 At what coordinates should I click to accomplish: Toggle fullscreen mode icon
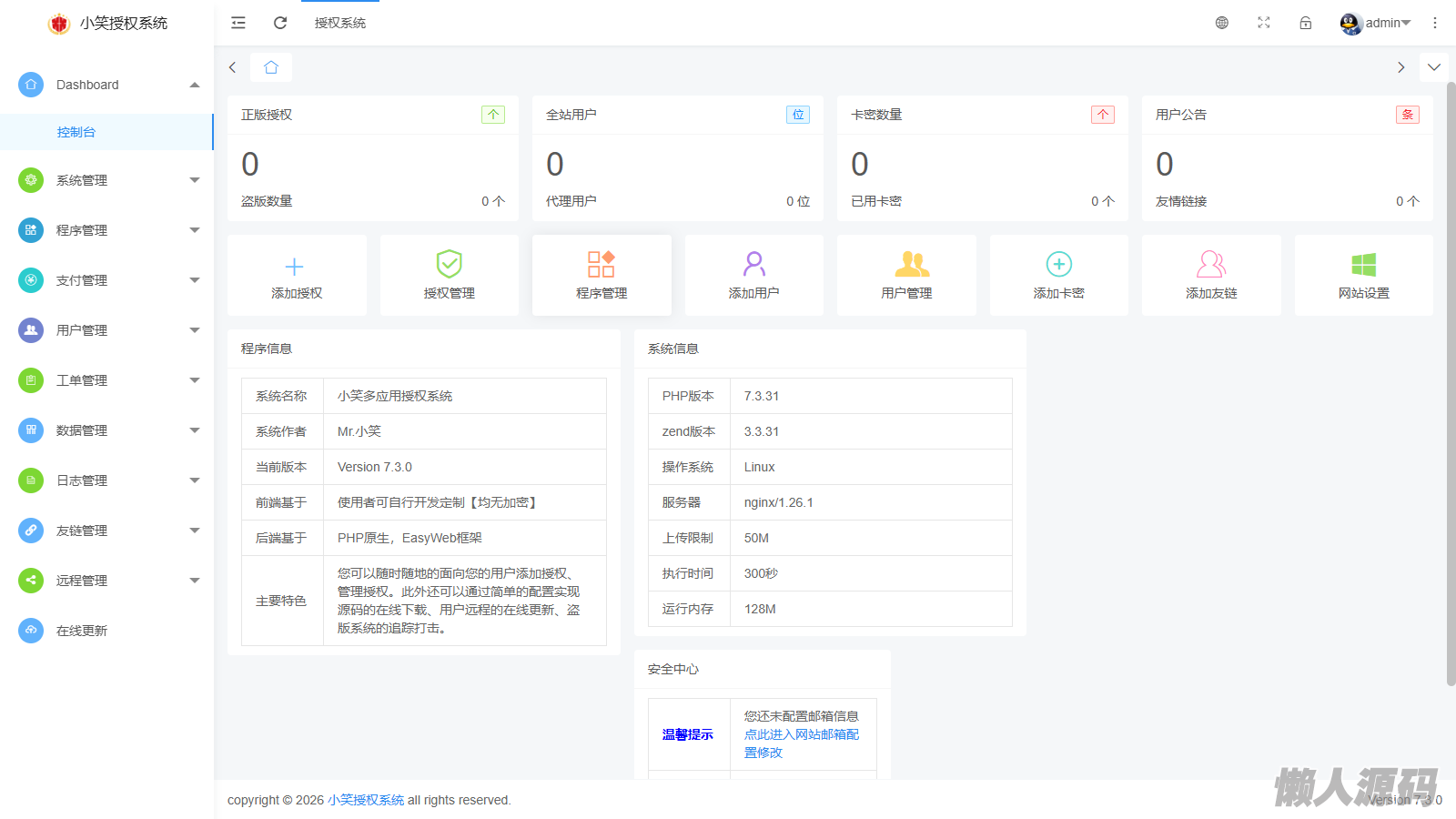coord(1264,23)
